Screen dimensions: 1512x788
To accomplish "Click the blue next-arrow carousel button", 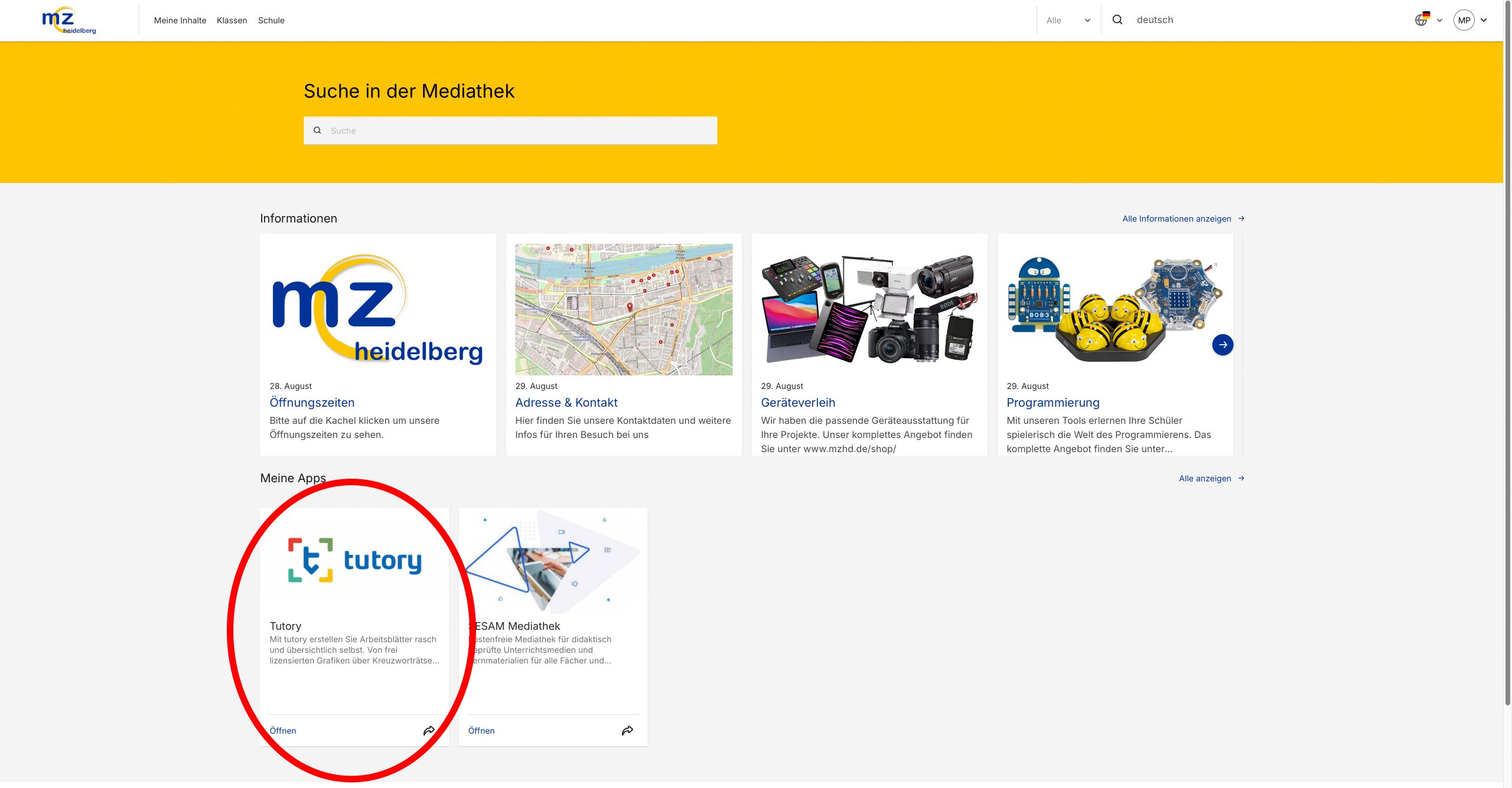I will pos(1222,345).
